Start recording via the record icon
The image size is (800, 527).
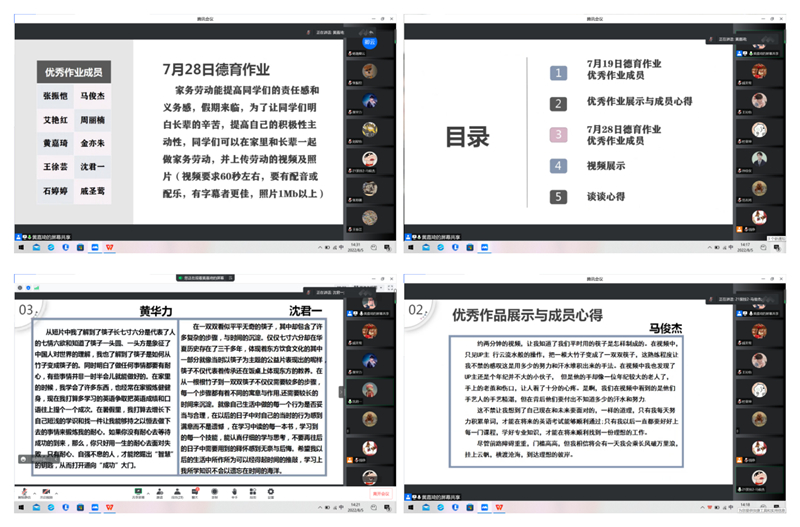215,493
